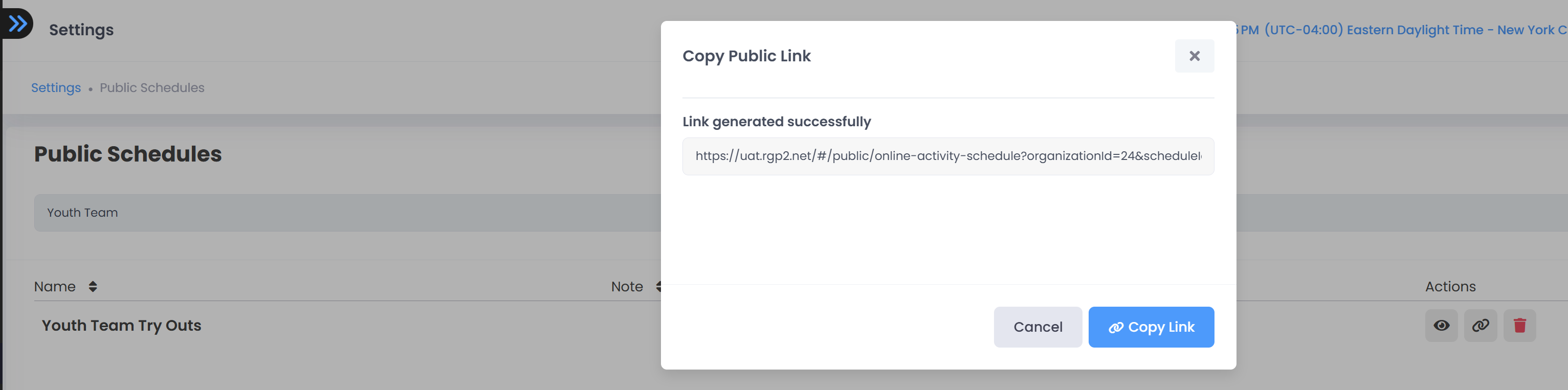Sort table by Name column arrows
The height and width of the screenshot is (390, 1568).
click(93, 287)
